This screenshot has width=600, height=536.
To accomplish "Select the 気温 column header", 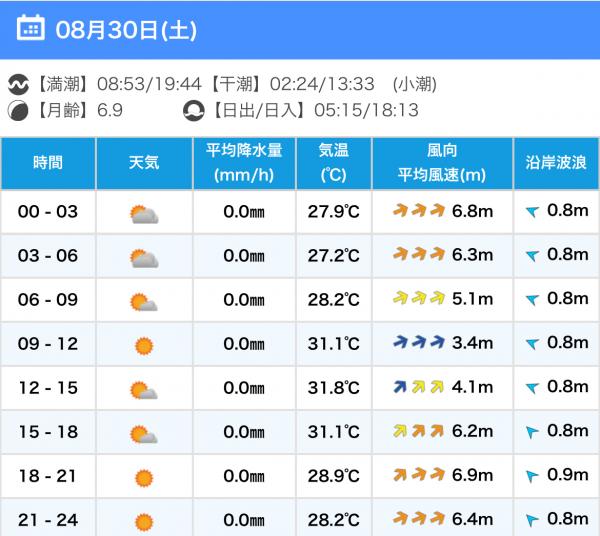I will click(333, 163).
